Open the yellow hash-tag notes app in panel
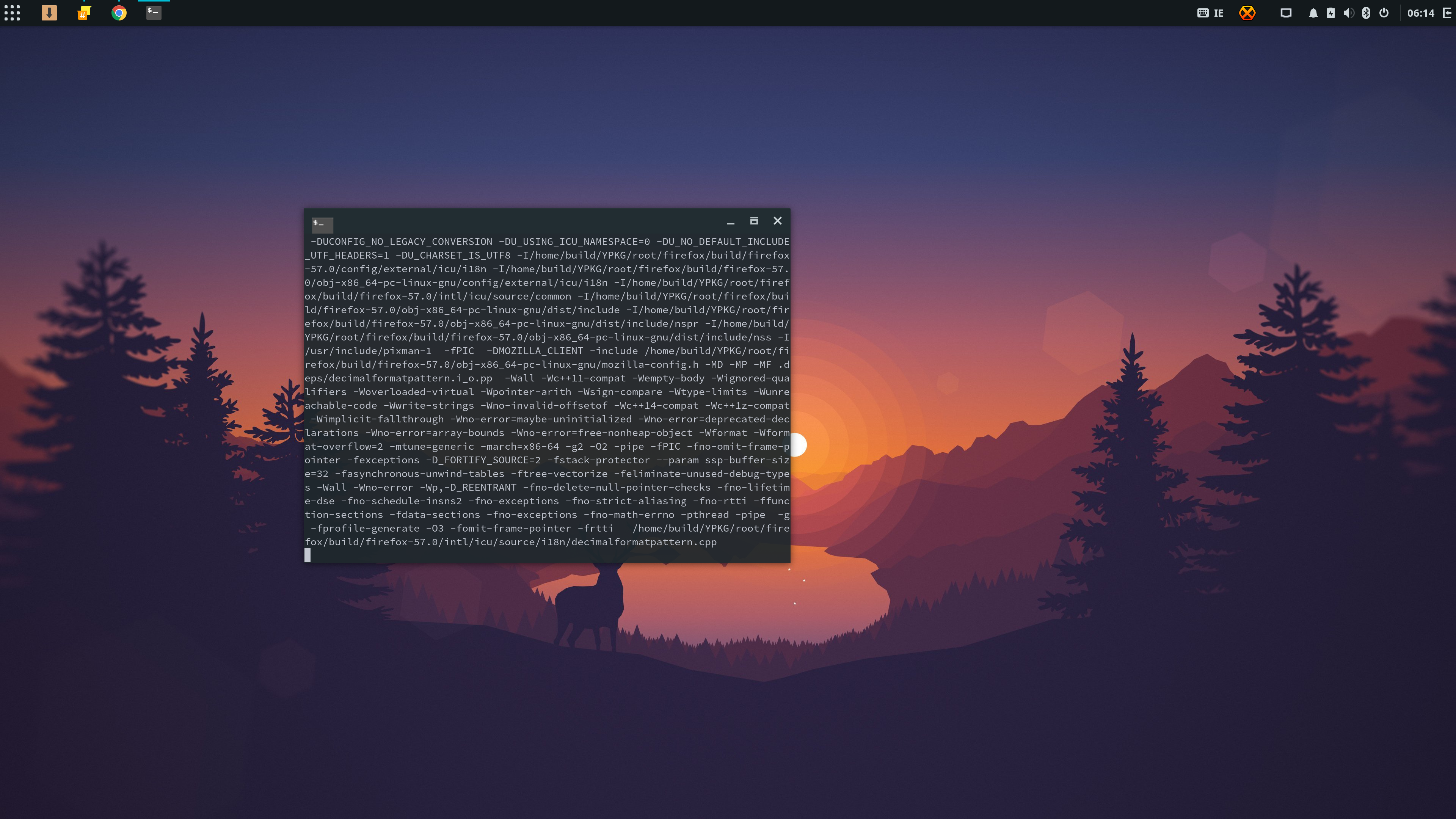The image size is (1456, 819). pos(84,13)
